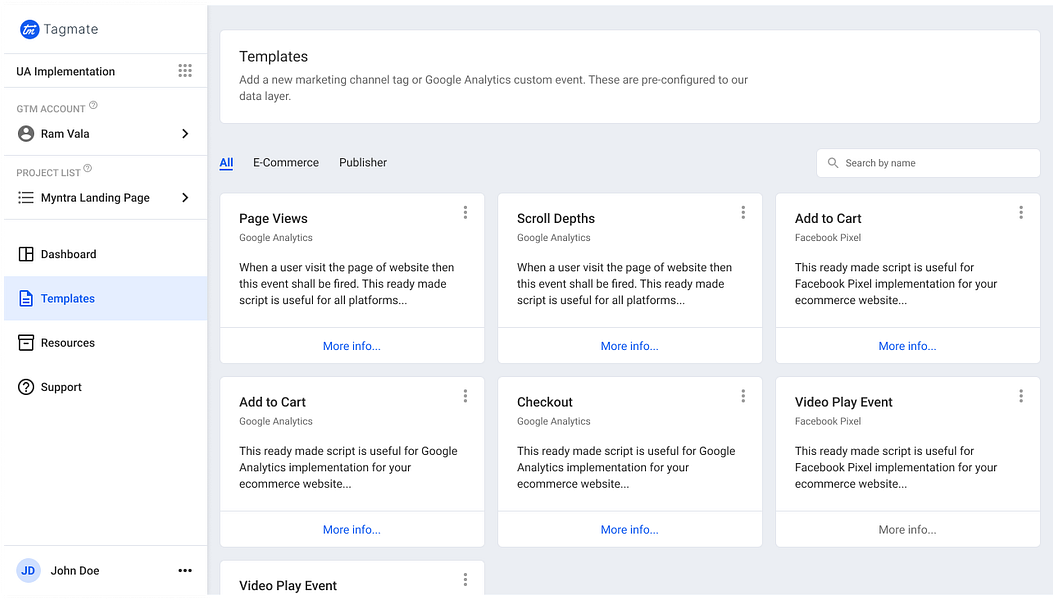The image size is (1053, 600).
Task: Open the apps grid icon beside UA Implementation
Action: [185, 71]
